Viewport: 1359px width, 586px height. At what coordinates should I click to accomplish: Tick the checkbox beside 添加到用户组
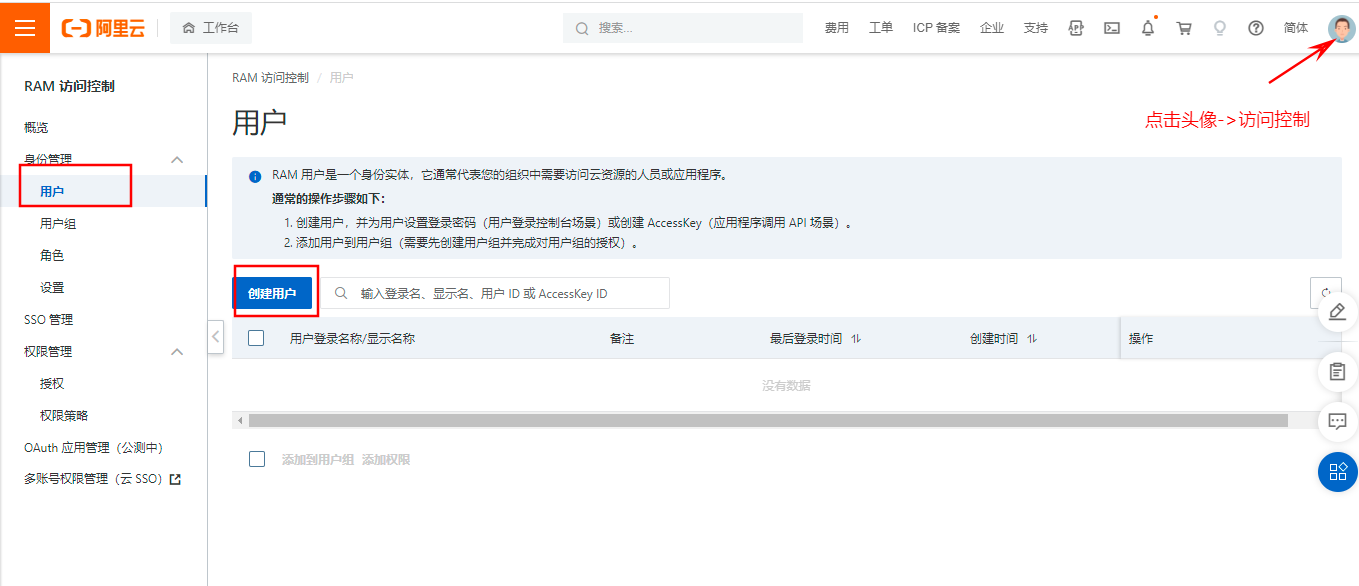257,459
